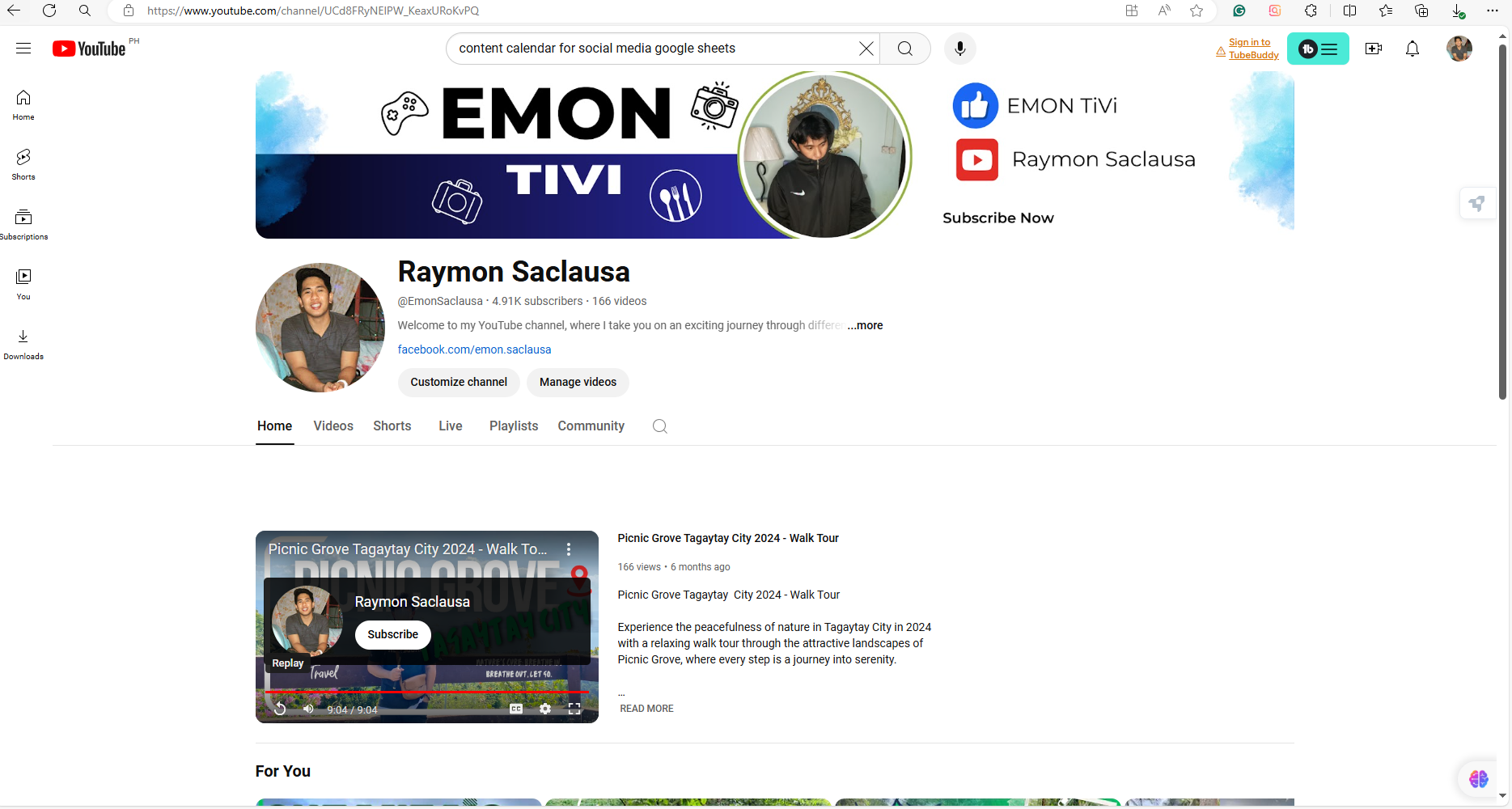
Task: Open the facebook.com/emon.saclausa link
Action: point(474,349)
